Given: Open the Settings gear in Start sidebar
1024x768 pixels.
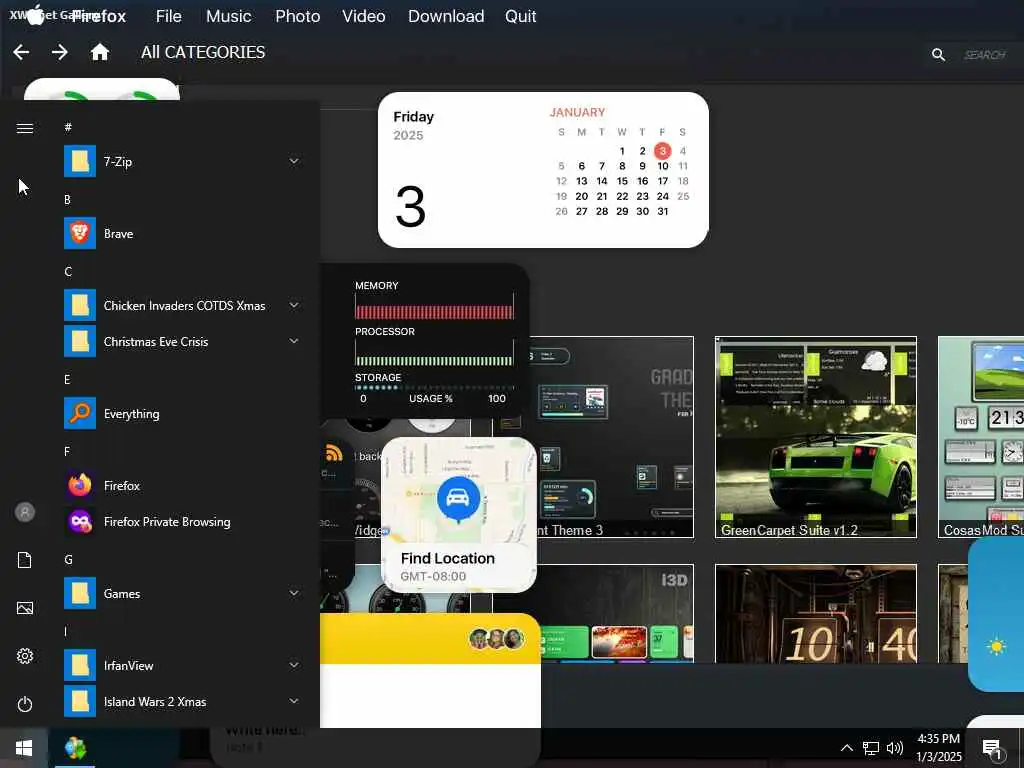Looking at the screenshot, I should pyautogui.click(x=25, y=656).
